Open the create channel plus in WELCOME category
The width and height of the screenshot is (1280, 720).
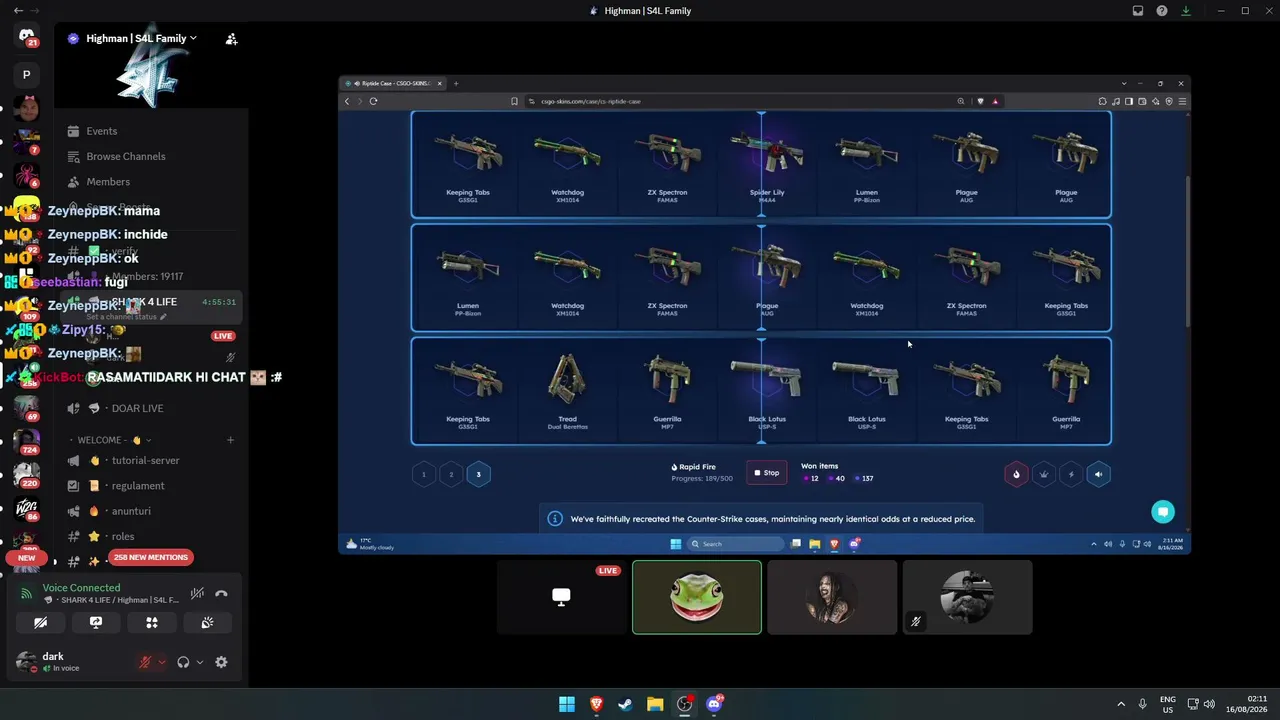coord(230,440)
